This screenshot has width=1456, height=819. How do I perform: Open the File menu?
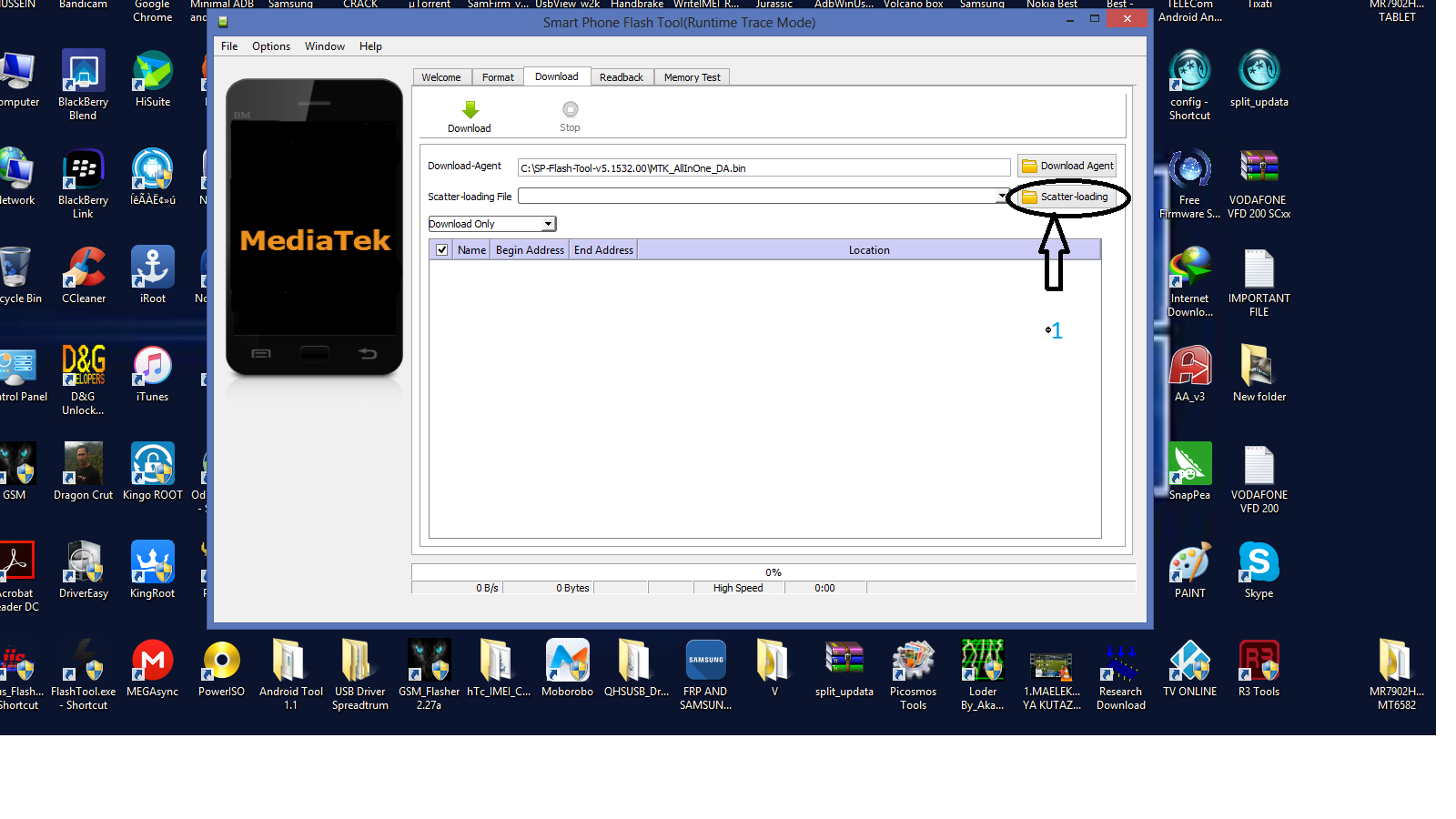point(229,46)
